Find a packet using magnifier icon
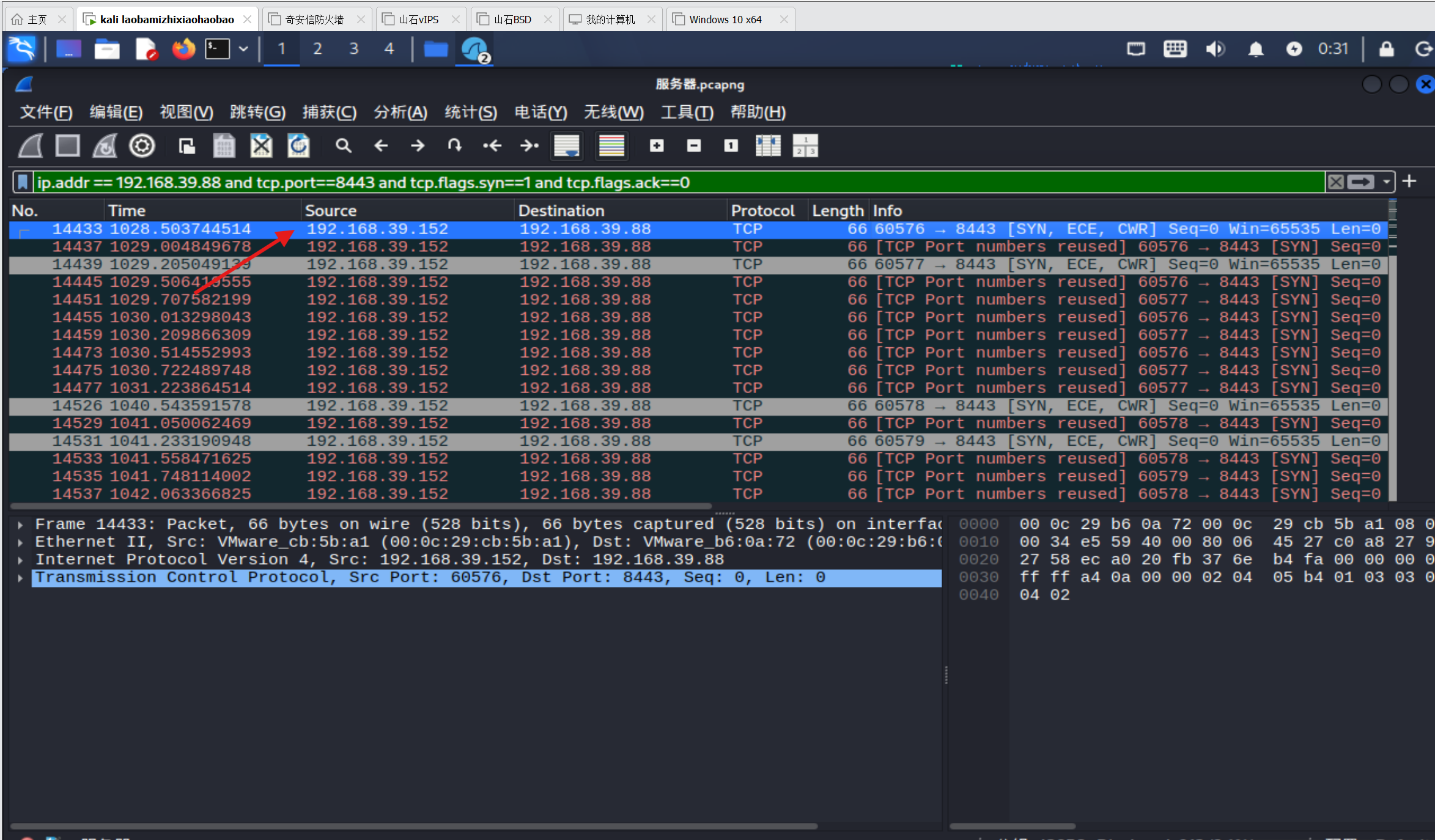 [344, 146]
